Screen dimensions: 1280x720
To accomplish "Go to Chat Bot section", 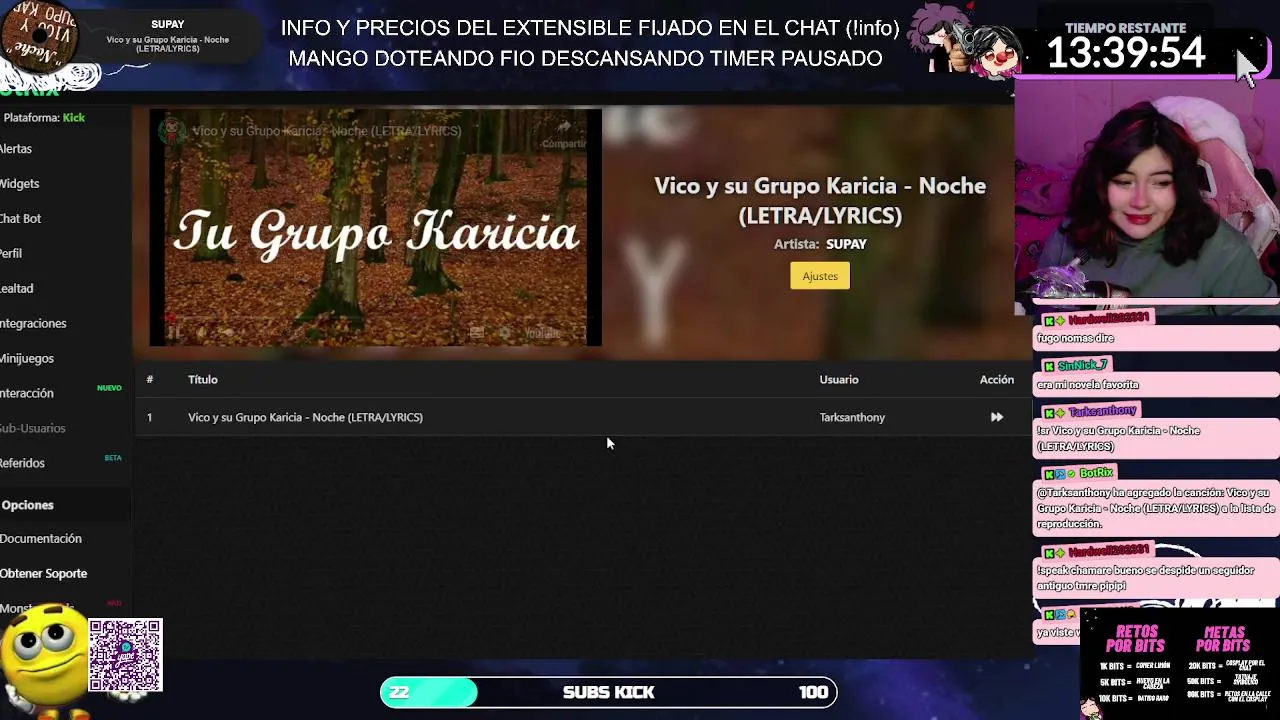I will coord(21,219).
